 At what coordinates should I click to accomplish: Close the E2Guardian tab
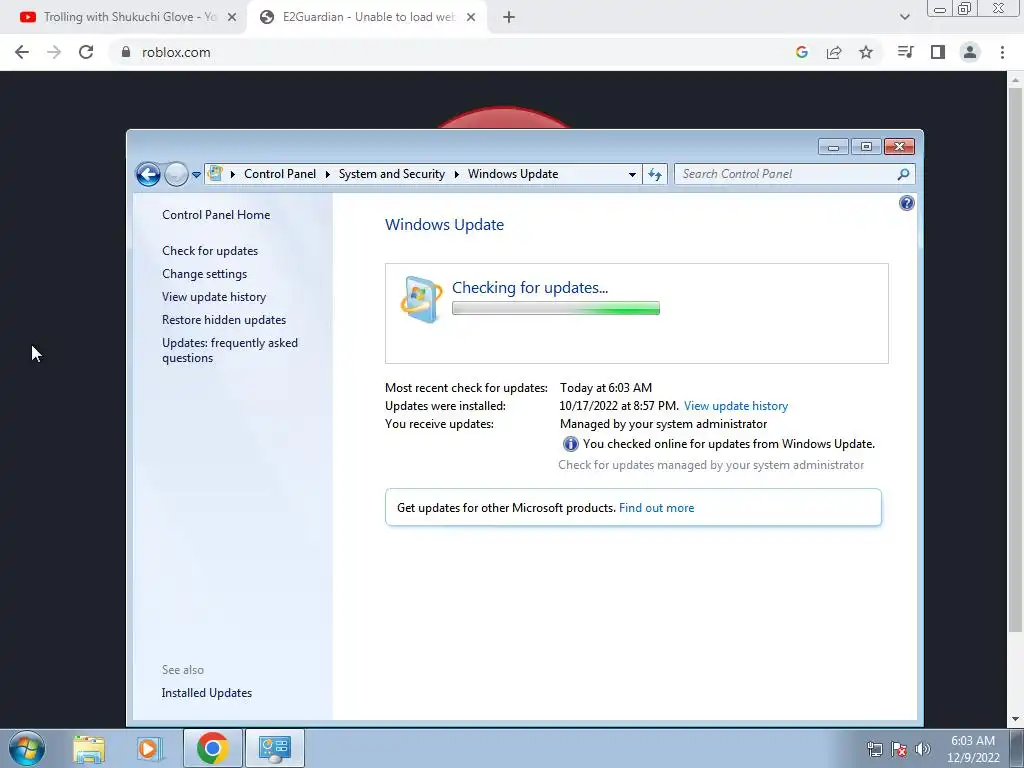(471, 18)
